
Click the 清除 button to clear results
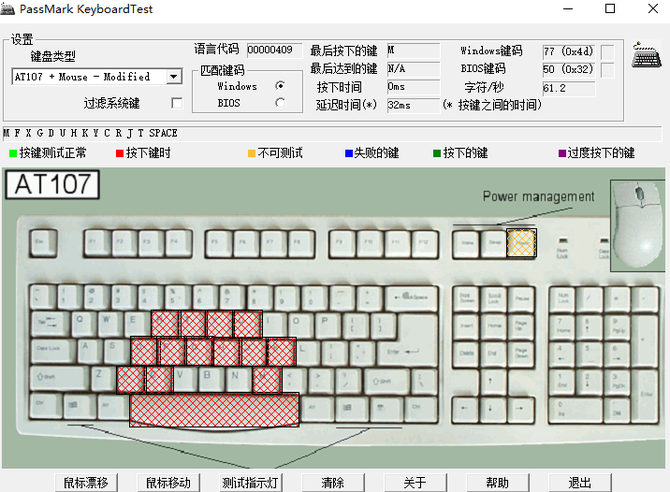(333, 483)
